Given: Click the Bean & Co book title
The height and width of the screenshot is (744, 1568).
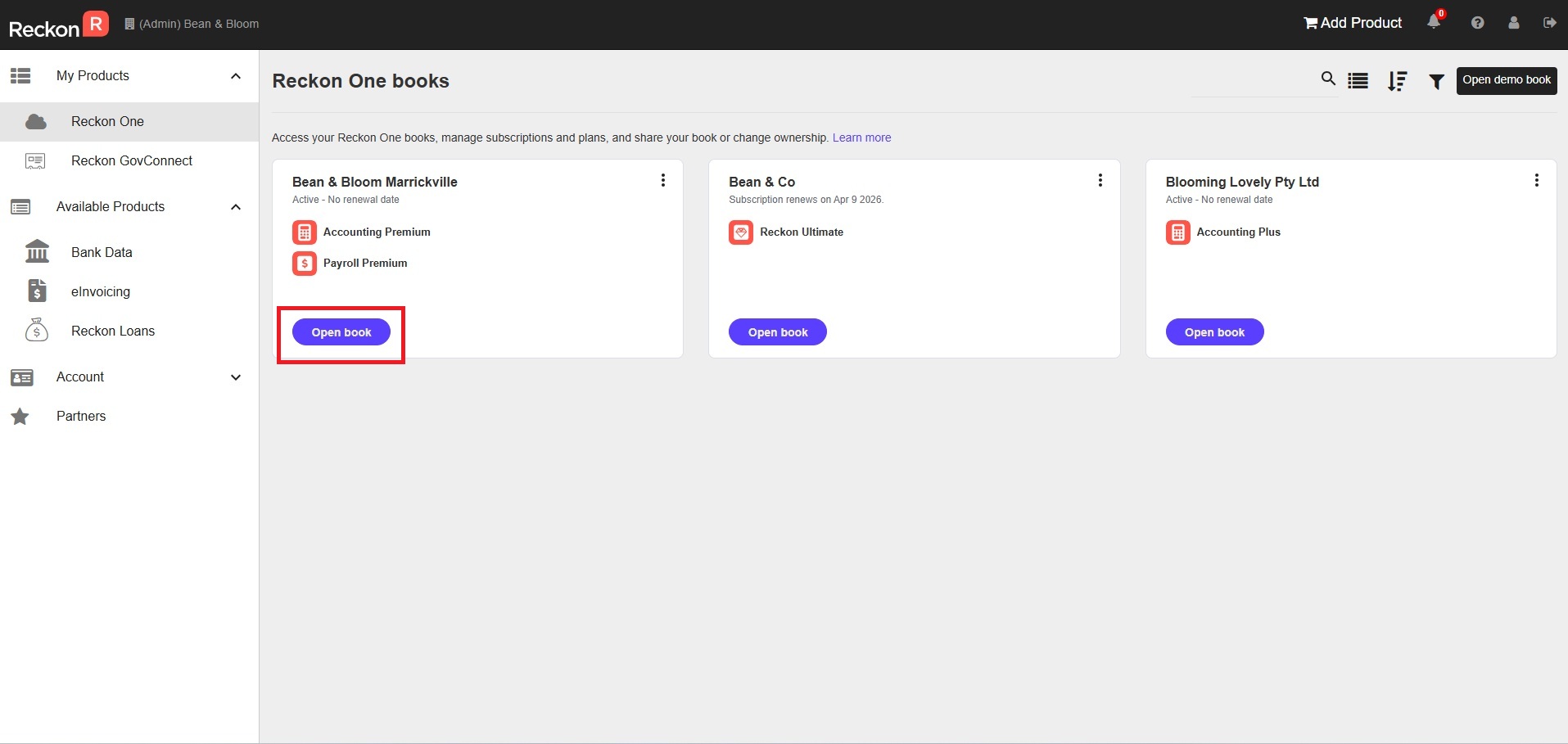Looking at the screenshot, I should [x=762, y=182].
